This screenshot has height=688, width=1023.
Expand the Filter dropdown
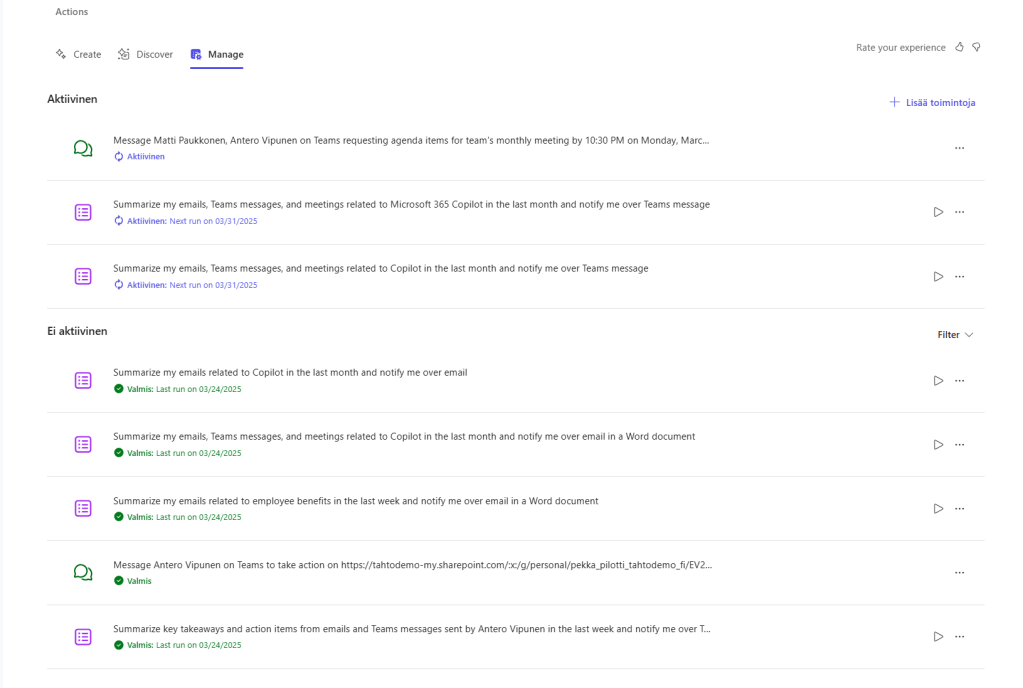pos(955,335)
